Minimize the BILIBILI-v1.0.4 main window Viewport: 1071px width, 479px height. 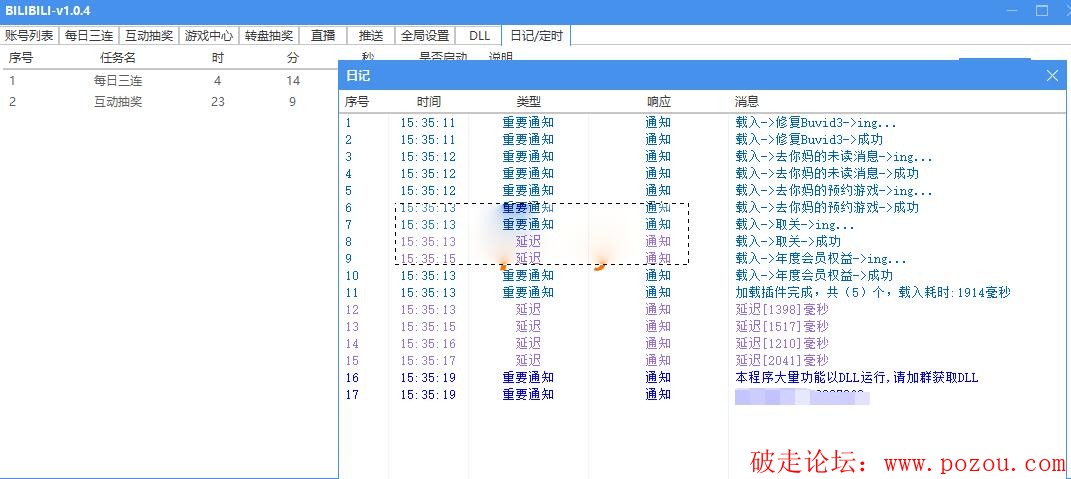pyautogui.click(x=1012, y=10)
